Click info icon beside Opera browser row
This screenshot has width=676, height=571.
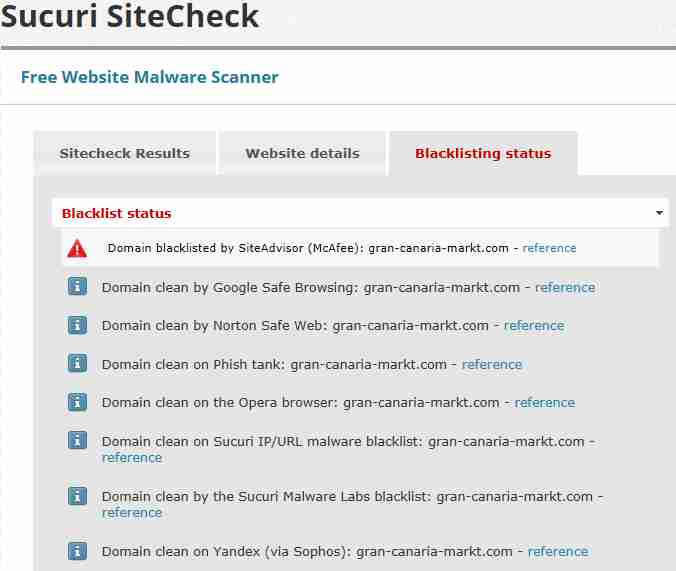coord(77,402)
